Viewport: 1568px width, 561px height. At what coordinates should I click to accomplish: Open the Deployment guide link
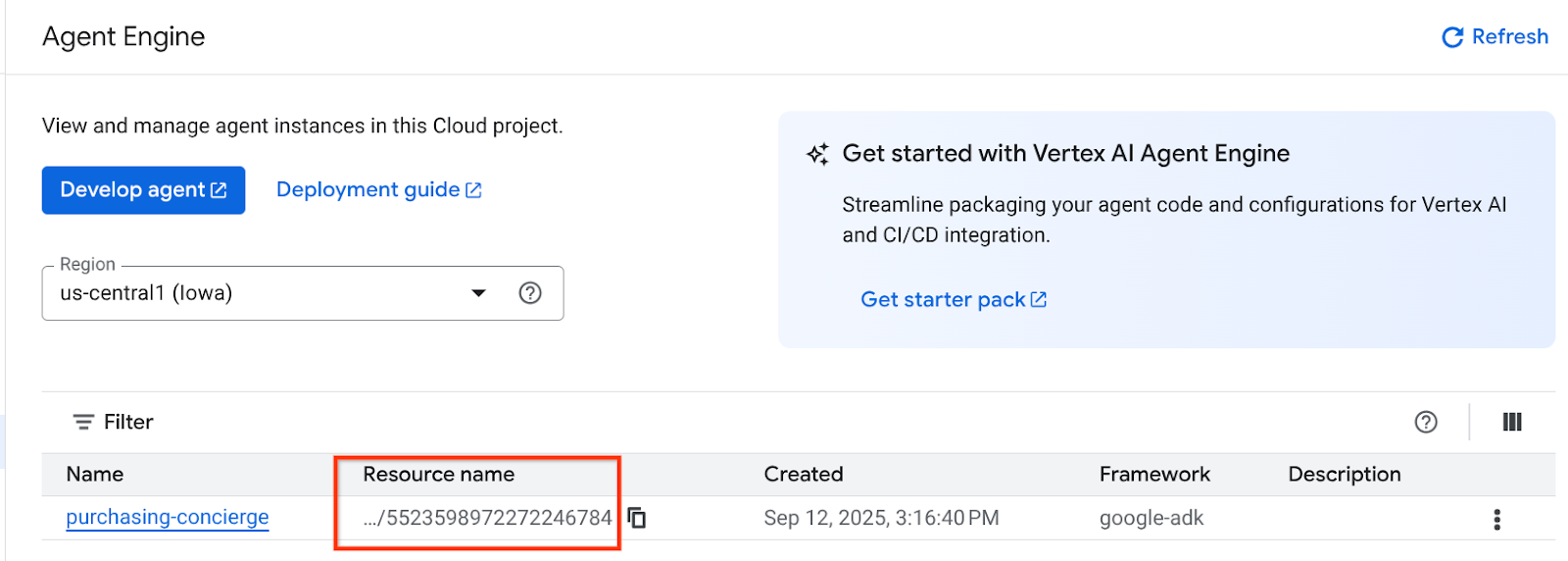(378, 190)
